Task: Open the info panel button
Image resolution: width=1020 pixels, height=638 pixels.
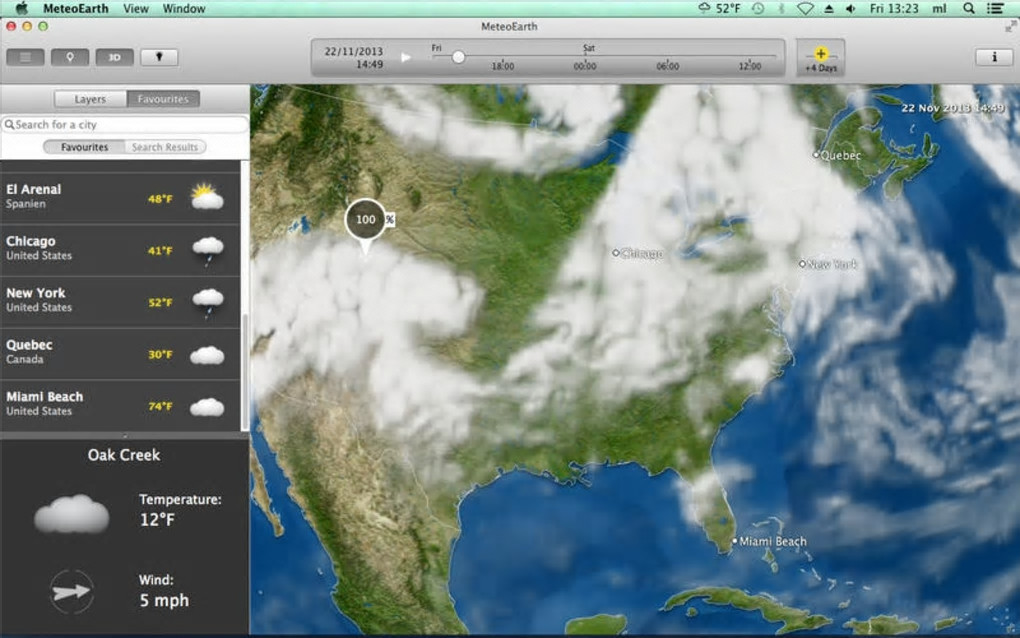Action: pos(994,57)
